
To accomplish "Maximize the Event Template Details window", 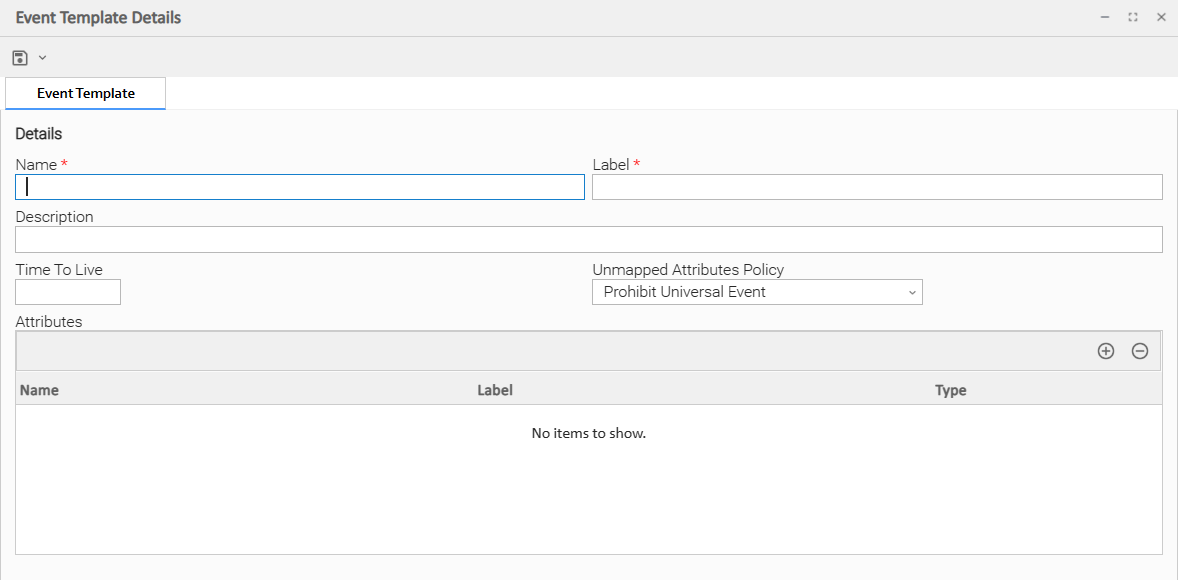I will (x=1133, y=17).
